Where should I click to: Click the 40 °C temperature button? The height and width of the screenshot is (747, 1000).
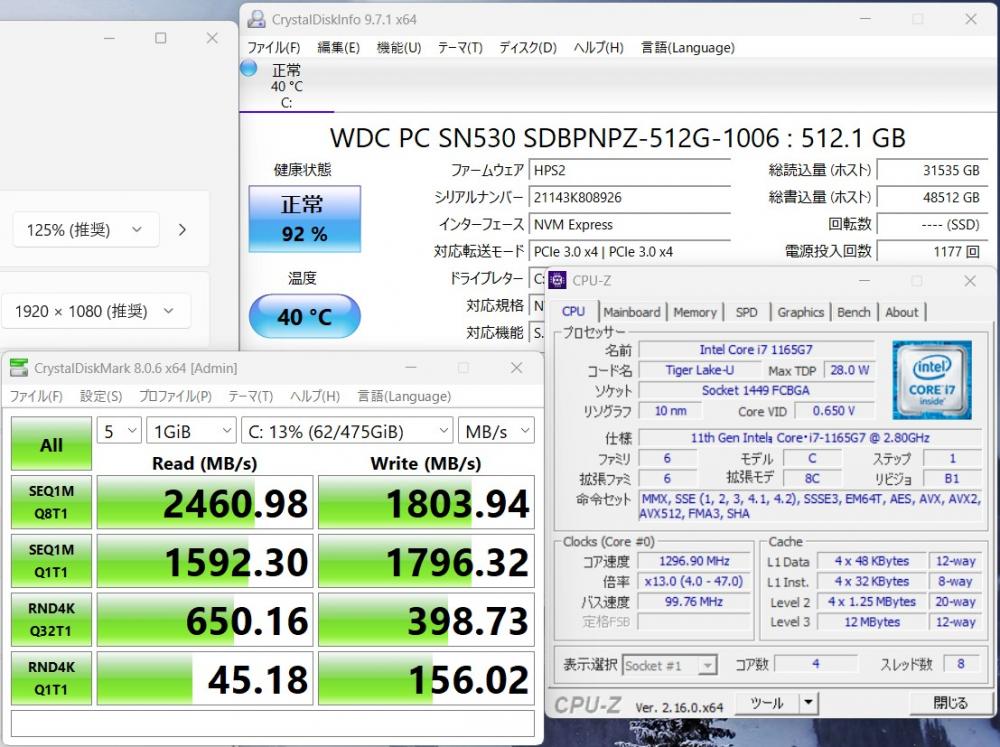click(x=304, y=316)
